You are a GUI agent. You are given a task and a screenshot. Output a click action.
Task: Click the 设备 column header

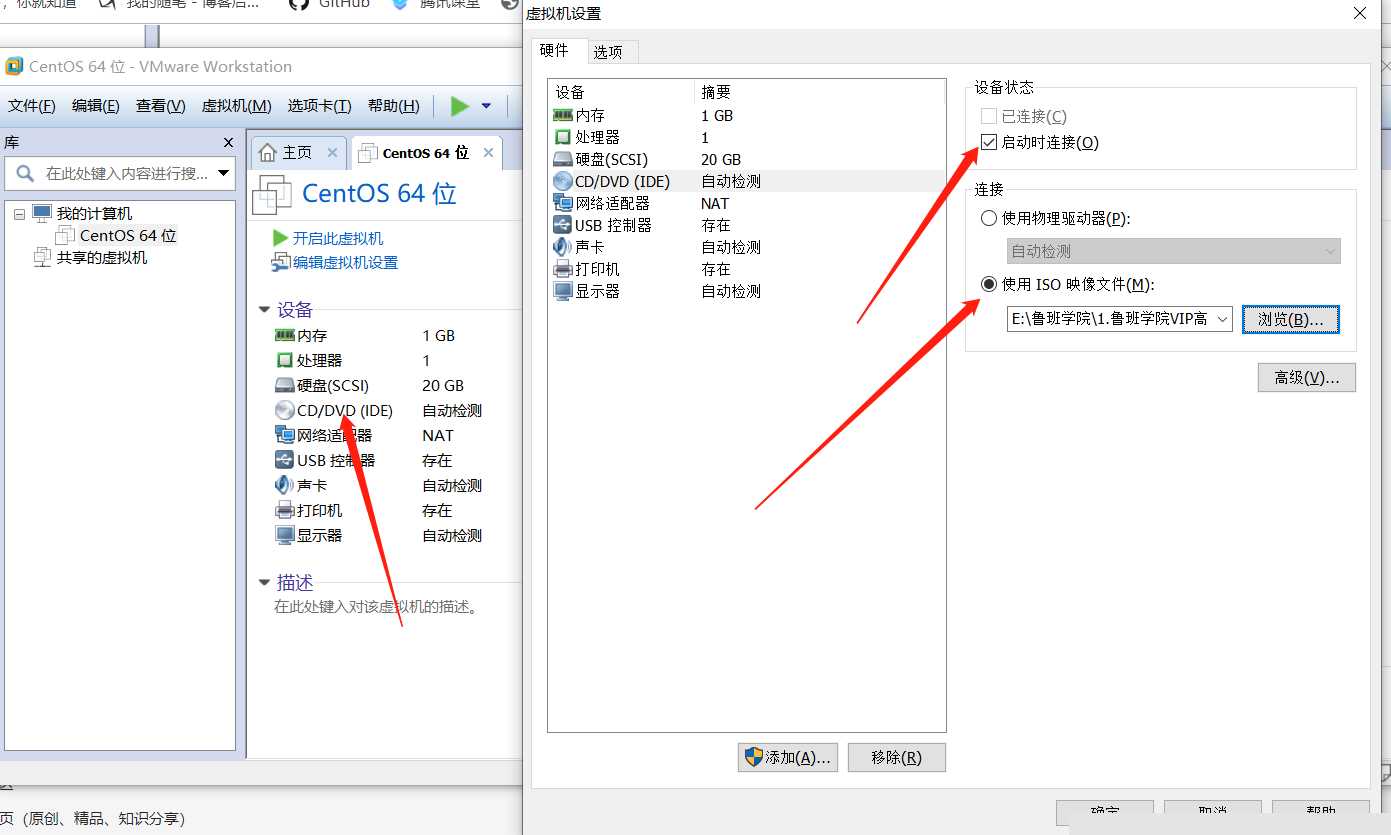pos(621,92)
